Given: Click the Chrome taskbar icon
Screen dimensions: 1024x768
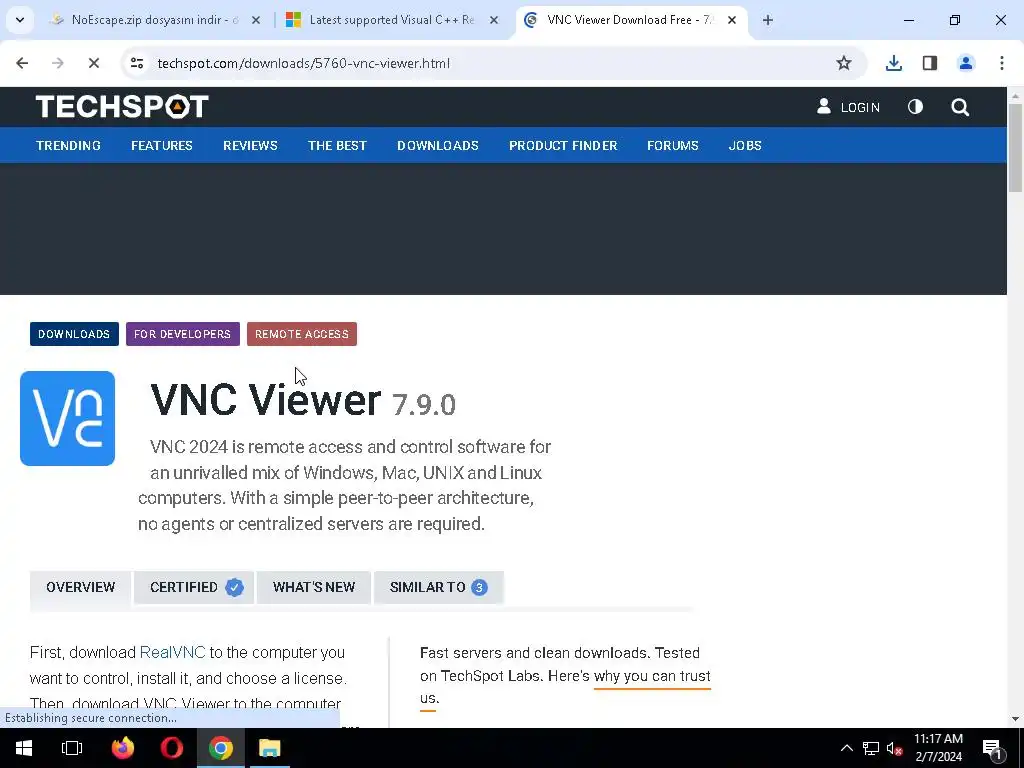Looking at the screenshot, I should (221, 748).
